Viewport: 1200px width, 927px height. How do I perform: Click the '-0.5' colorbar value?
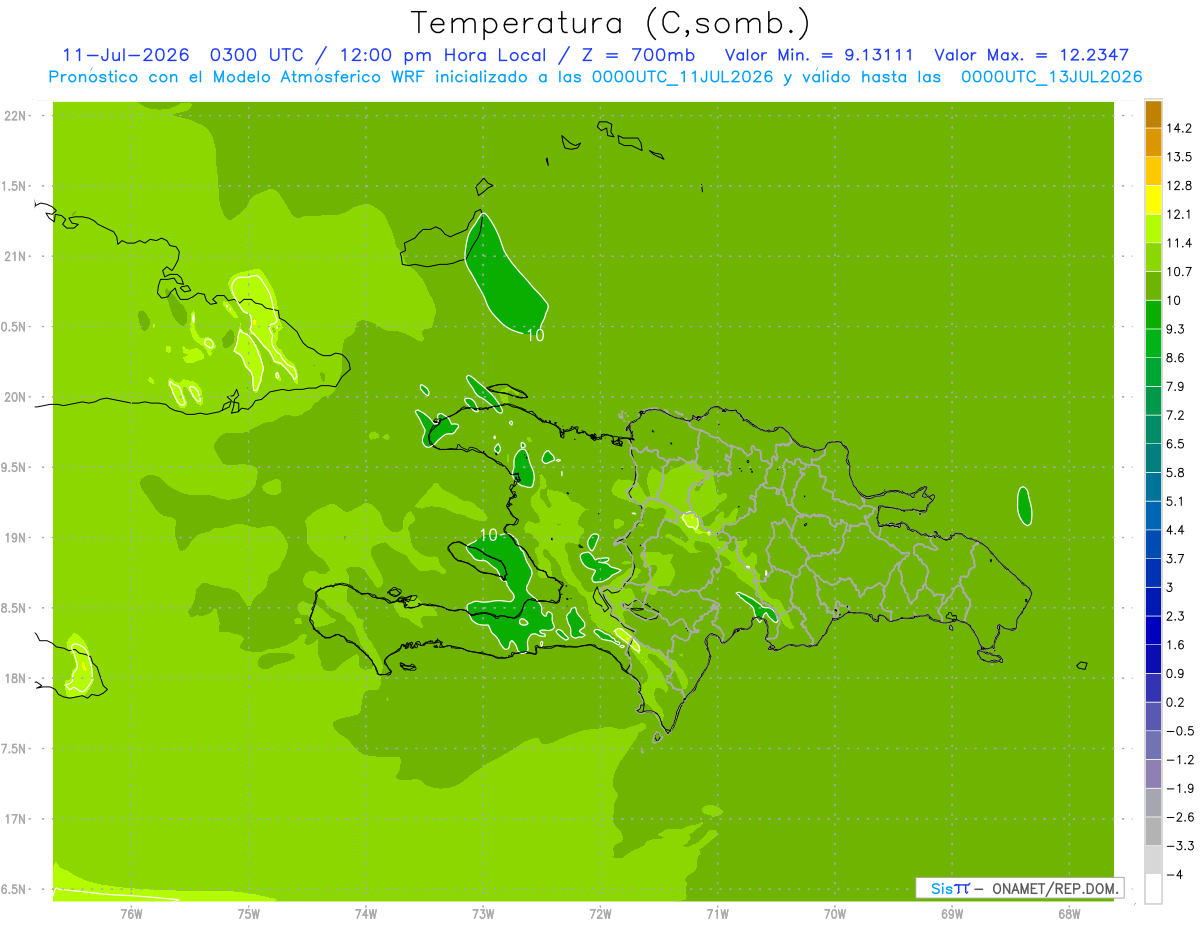tap(1179, 731)
